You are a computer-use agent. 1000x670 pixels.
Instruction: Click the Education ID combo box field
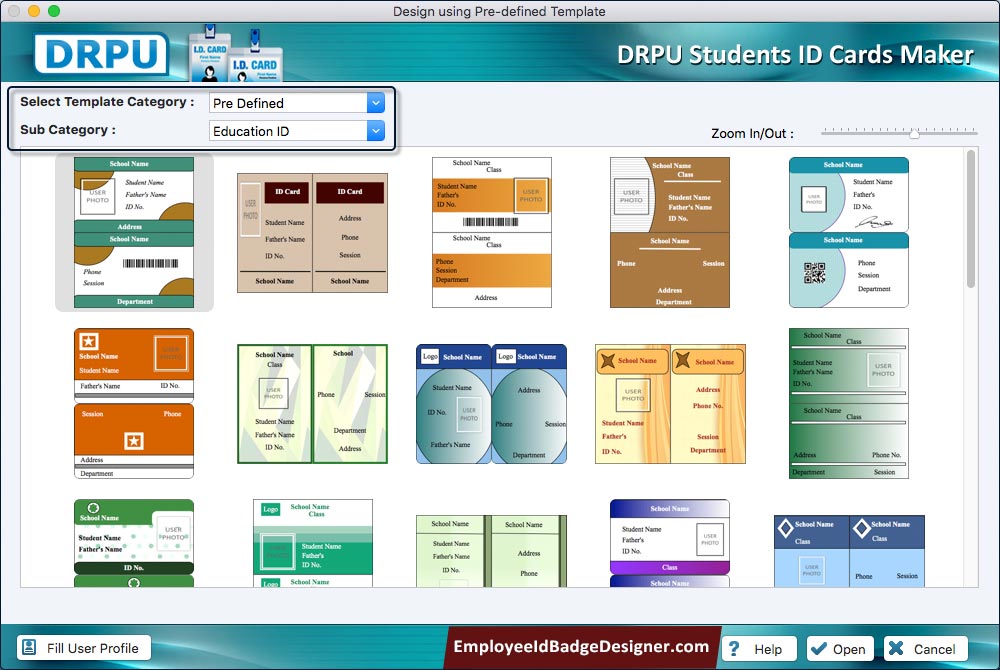[297, 131]
